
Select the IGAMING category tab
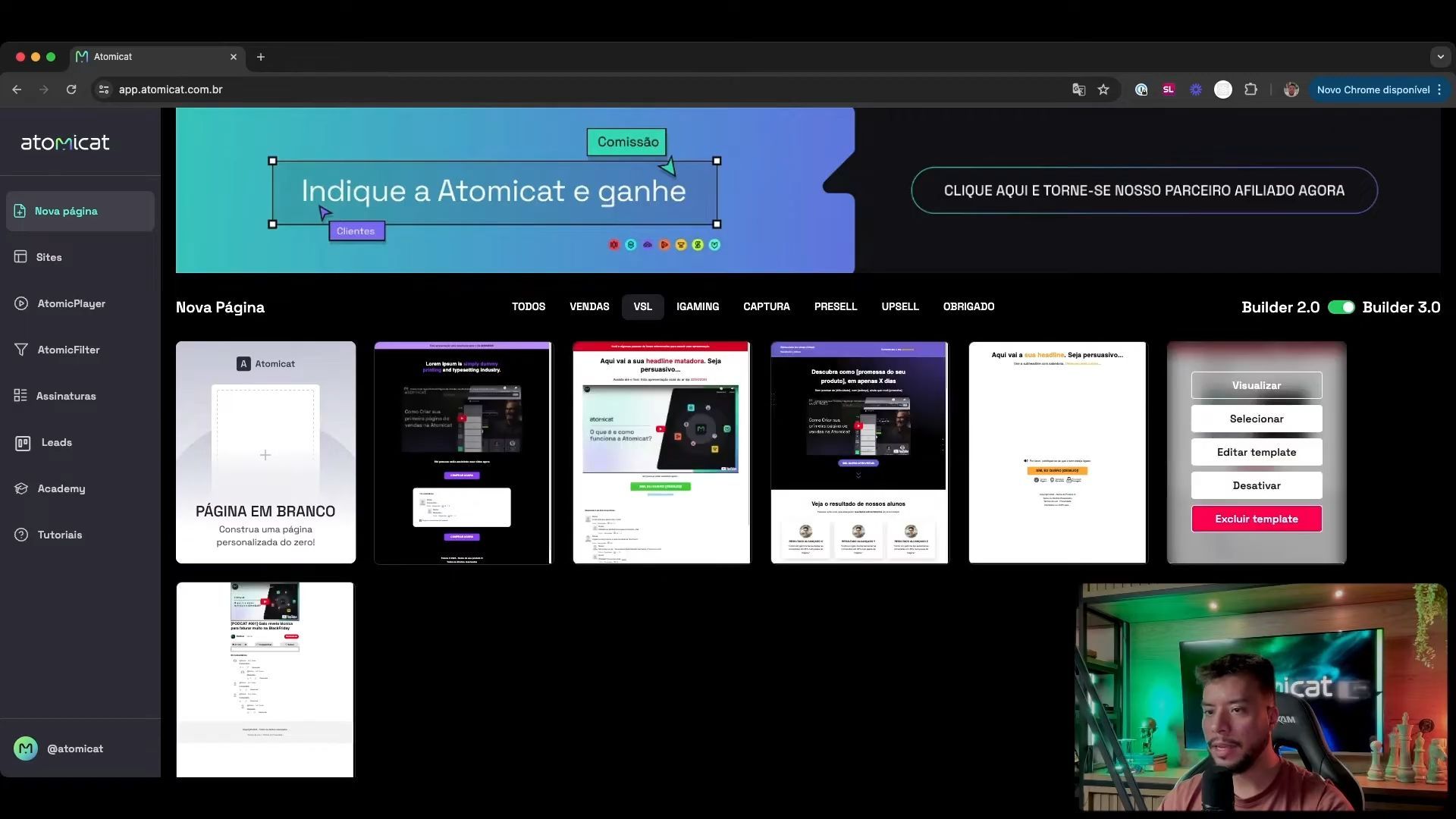pos(698,306)
